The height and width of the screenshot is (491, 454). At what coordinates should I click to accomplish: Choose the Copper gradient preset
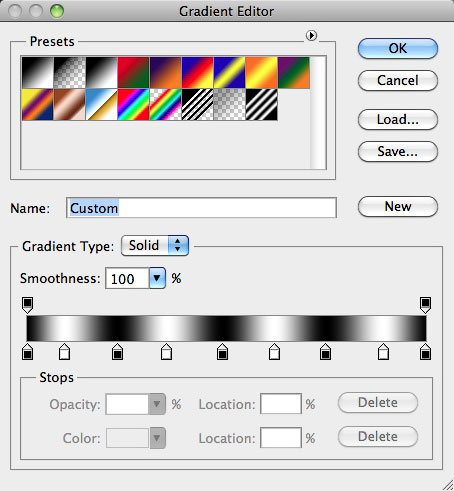click(x=69, y=104)
